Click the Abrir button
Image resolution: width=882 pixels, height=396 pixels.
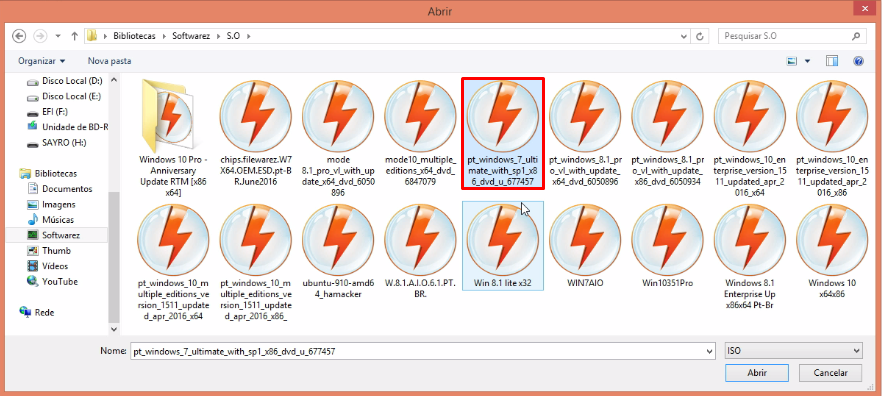[x=757, y=373]
